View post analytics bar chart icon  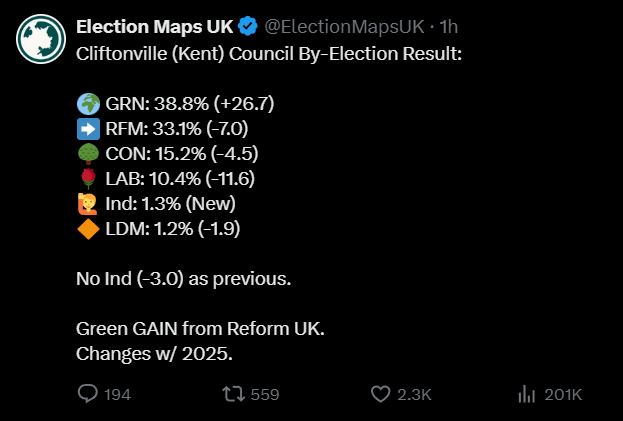(x=526, y=395)
